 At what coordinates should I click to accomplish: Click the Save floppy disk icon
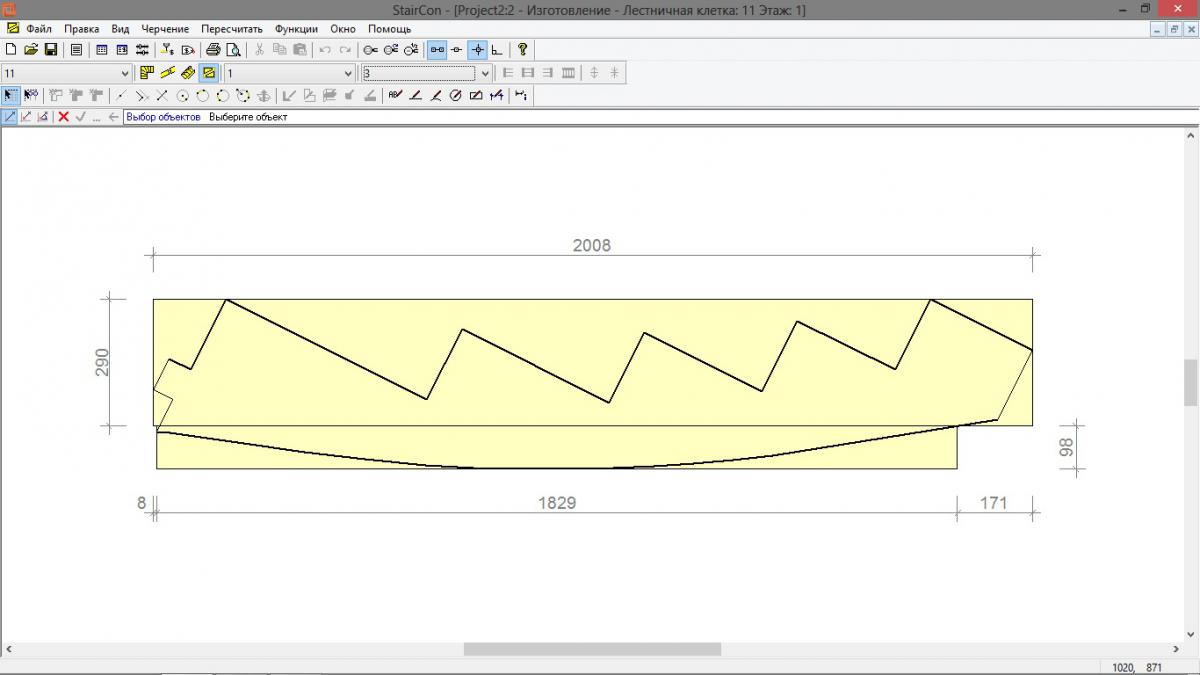50,49
